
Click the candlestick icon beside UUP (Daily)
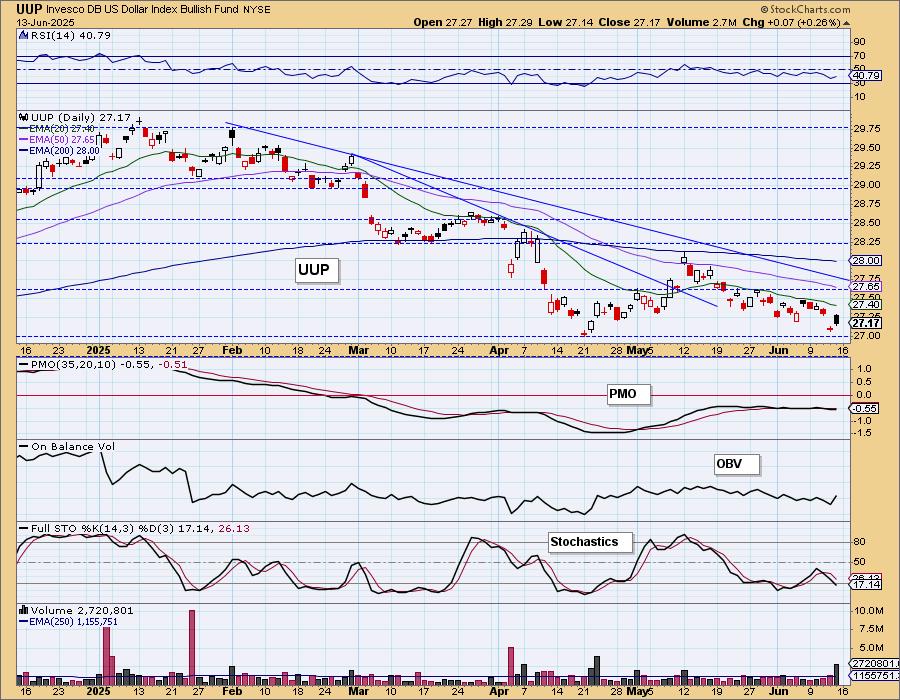(x=25, y=117)
